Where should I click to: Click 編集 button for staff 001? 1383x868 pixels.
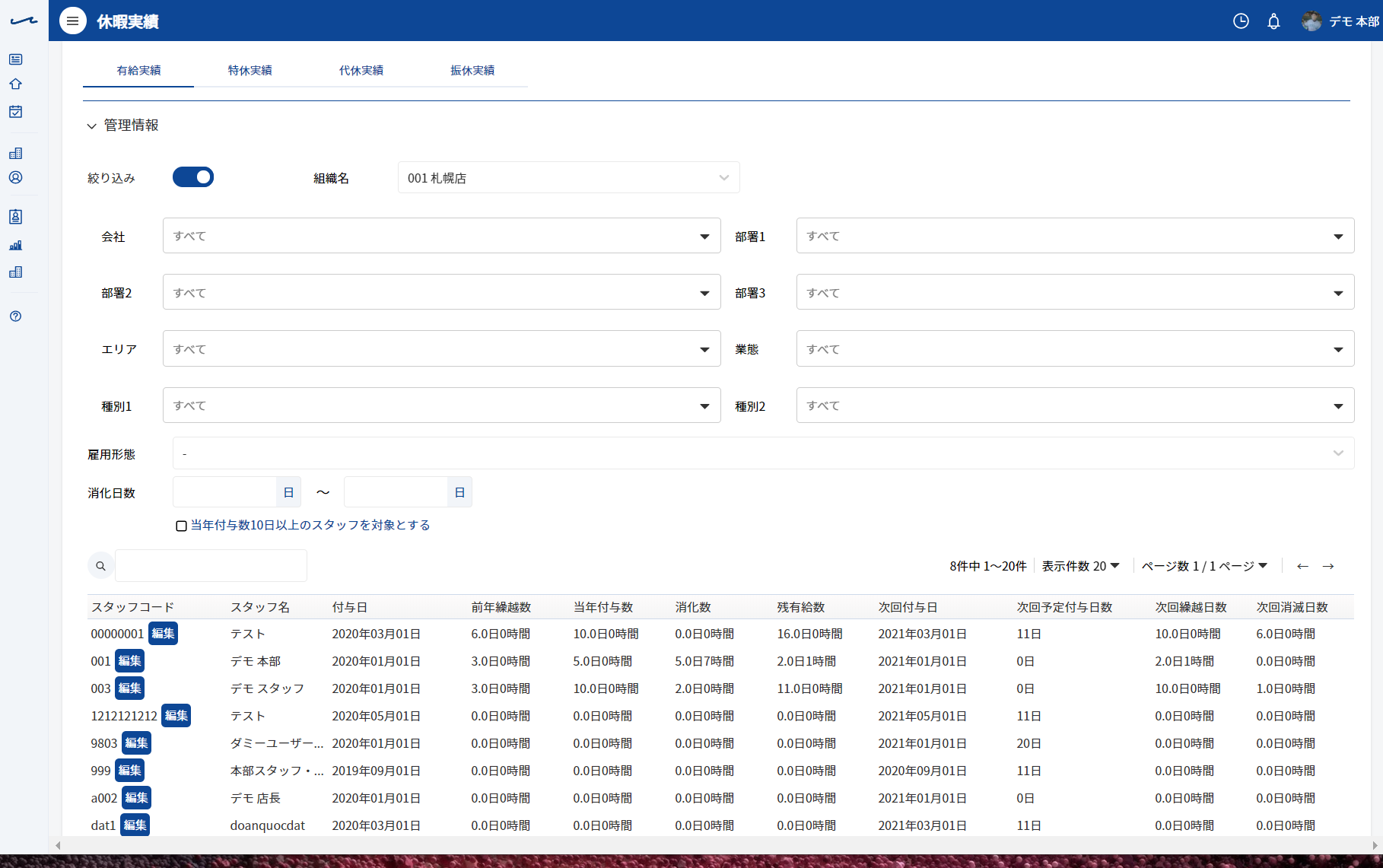(x=129, y=661)
